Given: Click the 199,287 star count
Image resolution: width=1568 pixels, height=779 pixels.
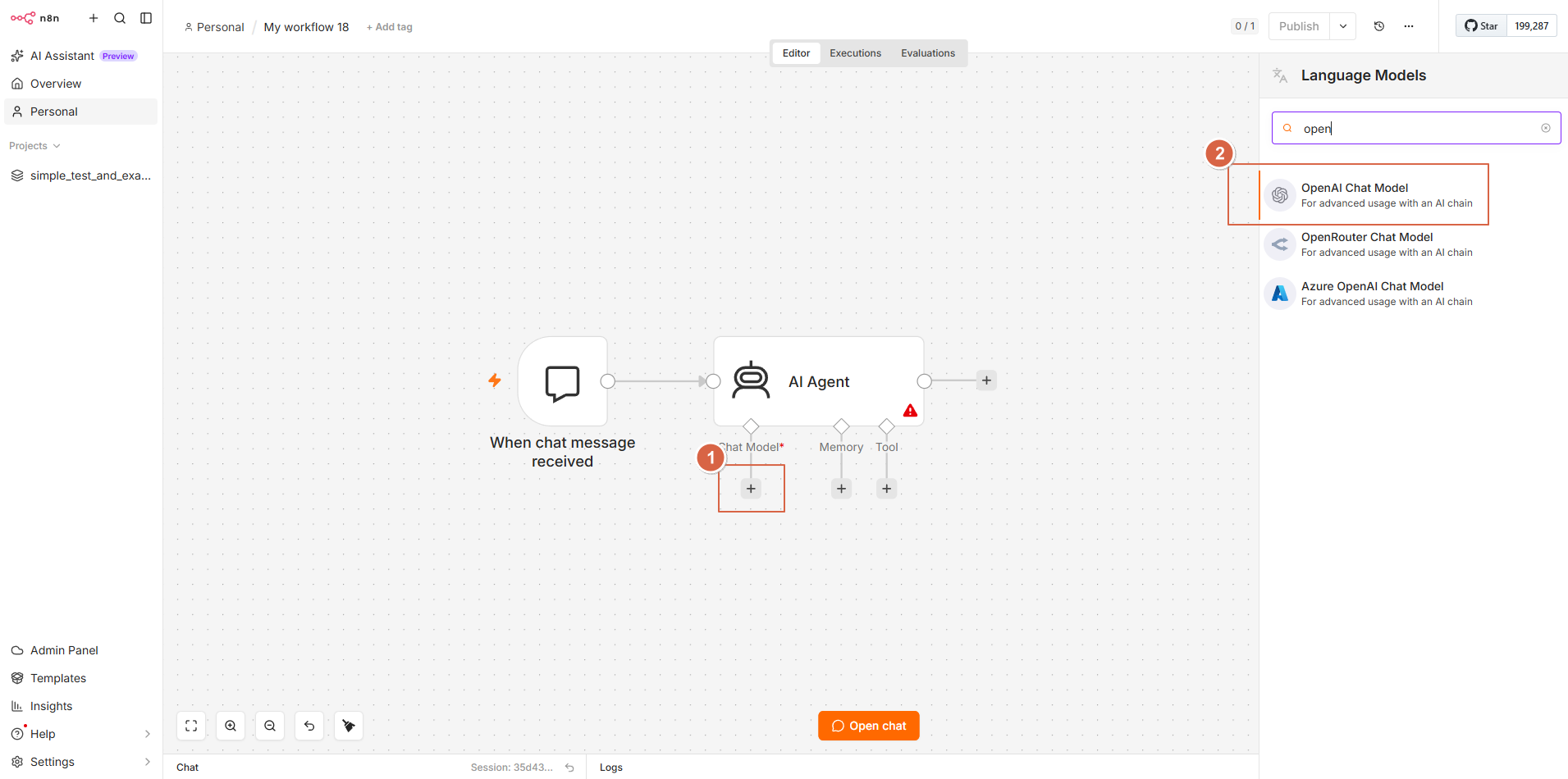Looking at the screenshot, I should tap(1532, 26).
